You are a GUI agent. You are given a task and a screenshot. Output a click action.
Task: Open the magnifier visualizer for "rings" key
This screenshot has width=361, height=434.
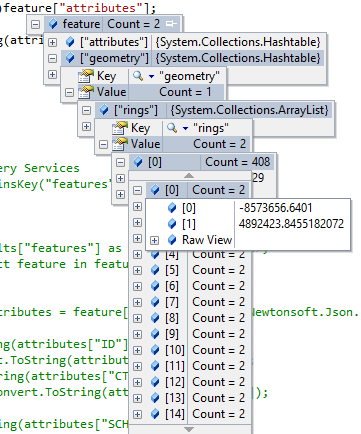[172, 128]
